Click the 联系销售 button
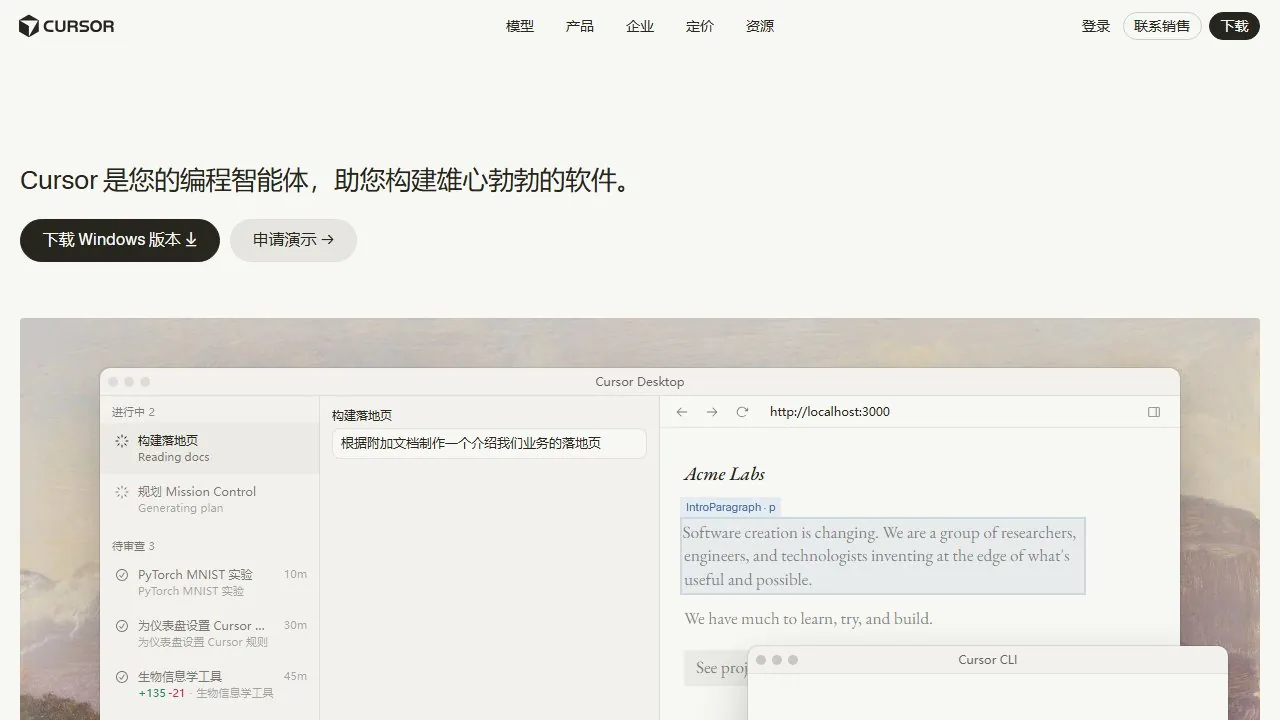Image resolution: width=1280 pixels, height=720 pixels. click(1162, 26)
